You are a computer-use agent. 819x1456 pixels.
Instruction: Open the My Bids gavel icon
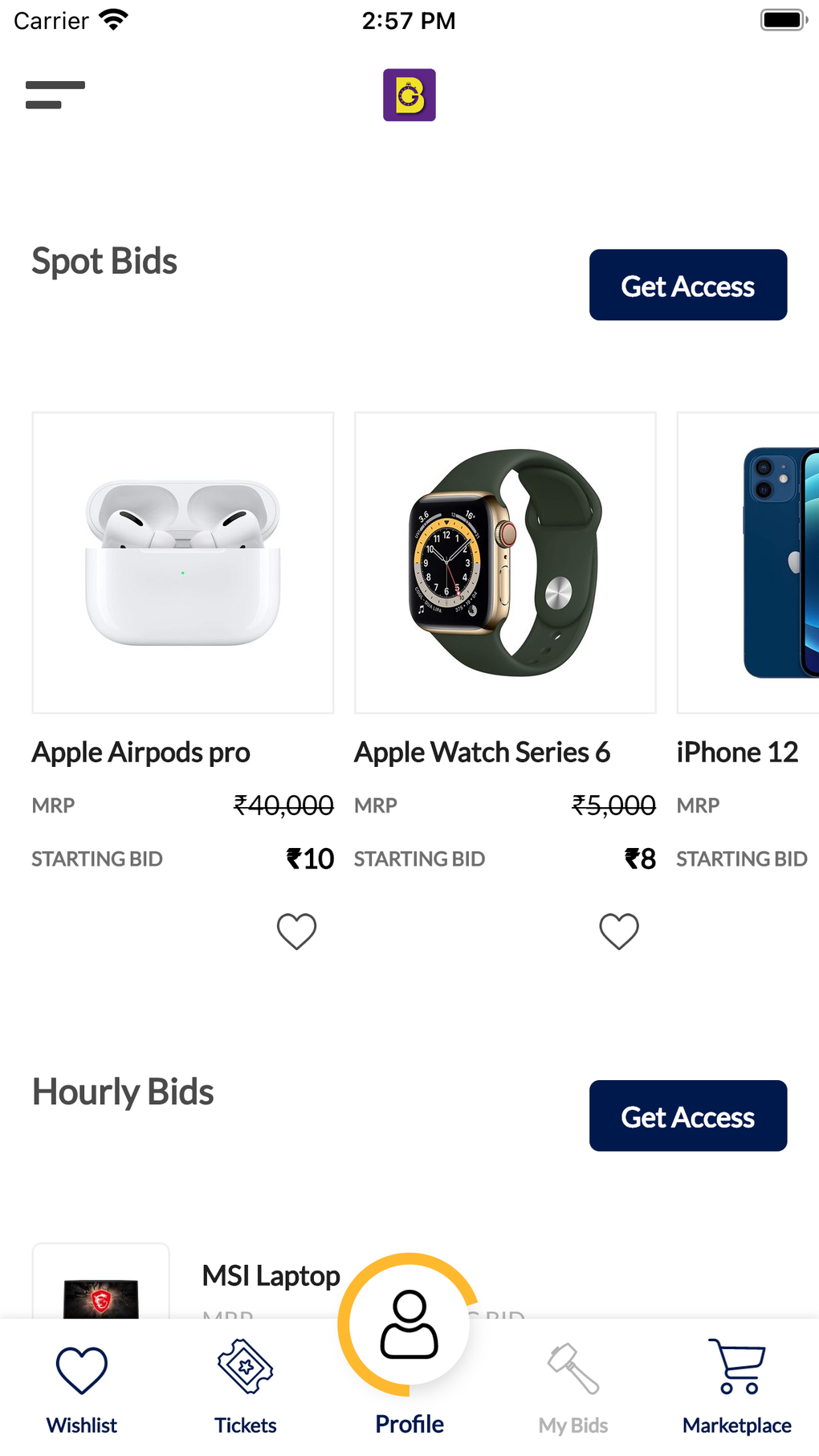[x=573, y=1368]
